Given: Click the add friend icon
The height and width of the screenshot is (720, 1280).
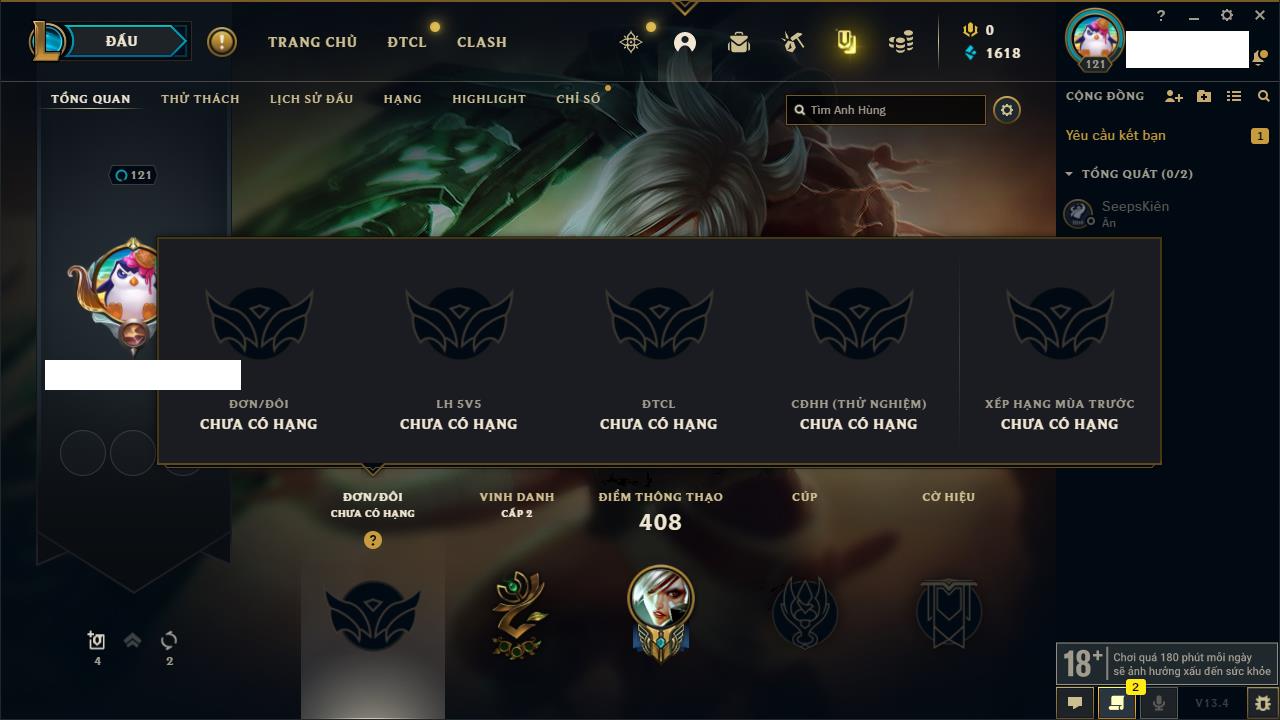Looking at the screenshot, I should click(1174, 96).
